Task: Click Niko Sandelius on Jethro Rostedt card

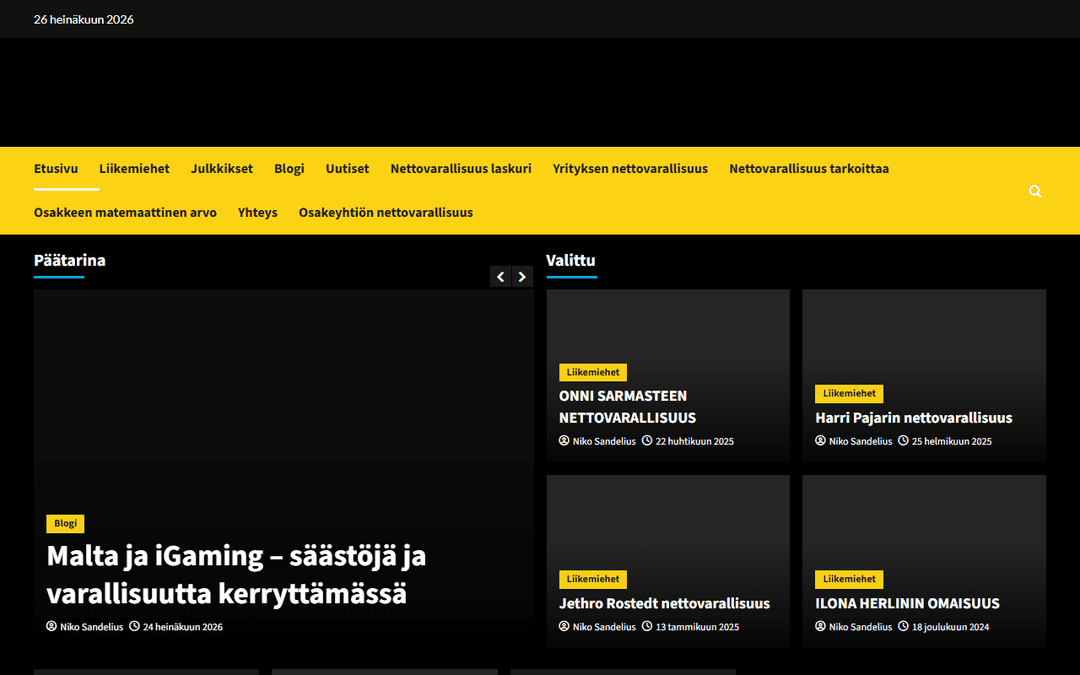Action: [604, 627]
